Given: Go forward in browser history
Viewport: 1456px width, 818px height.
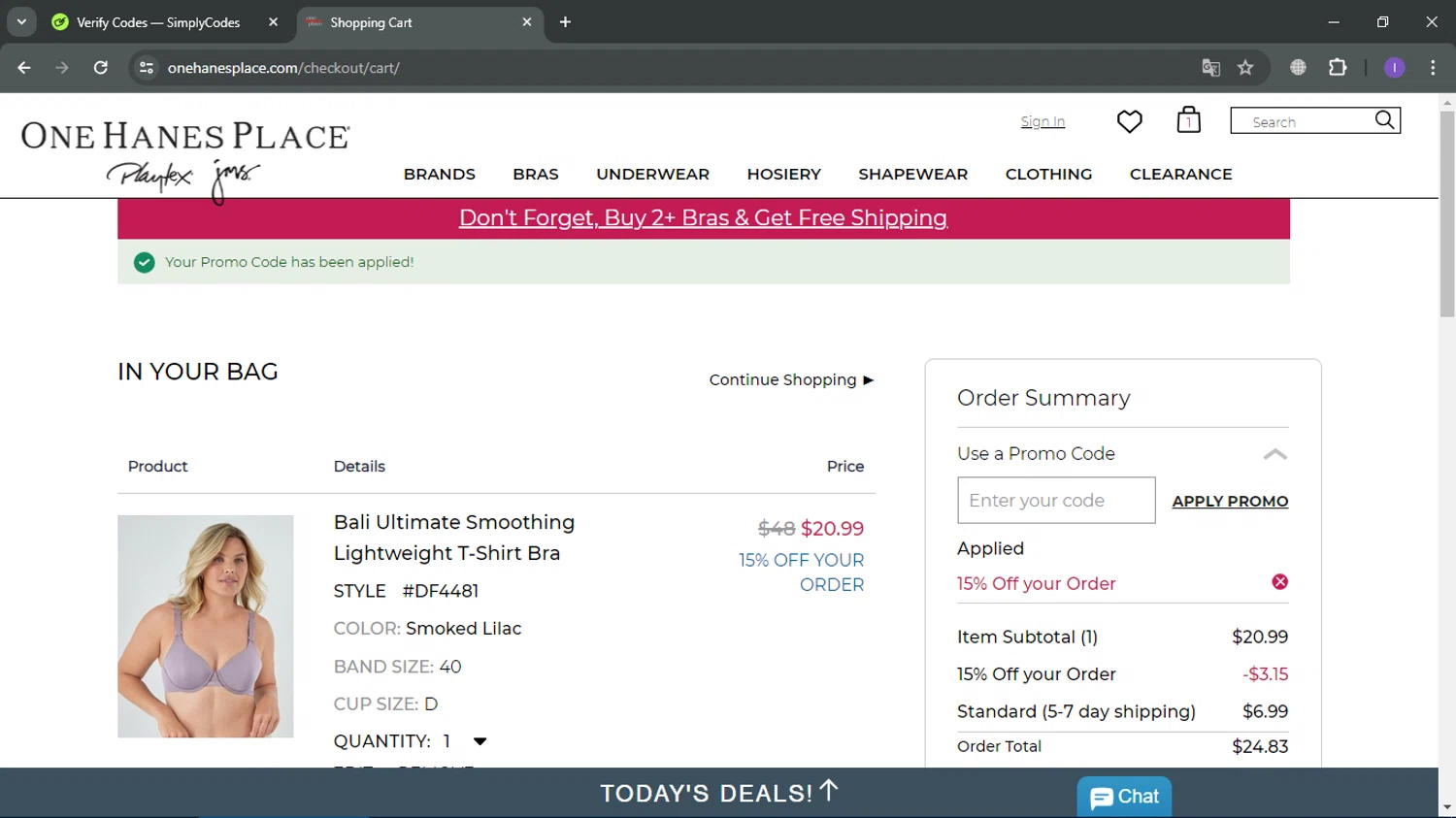Looking at the screenshot, I should pyautogui.click(x=62, y=68).
